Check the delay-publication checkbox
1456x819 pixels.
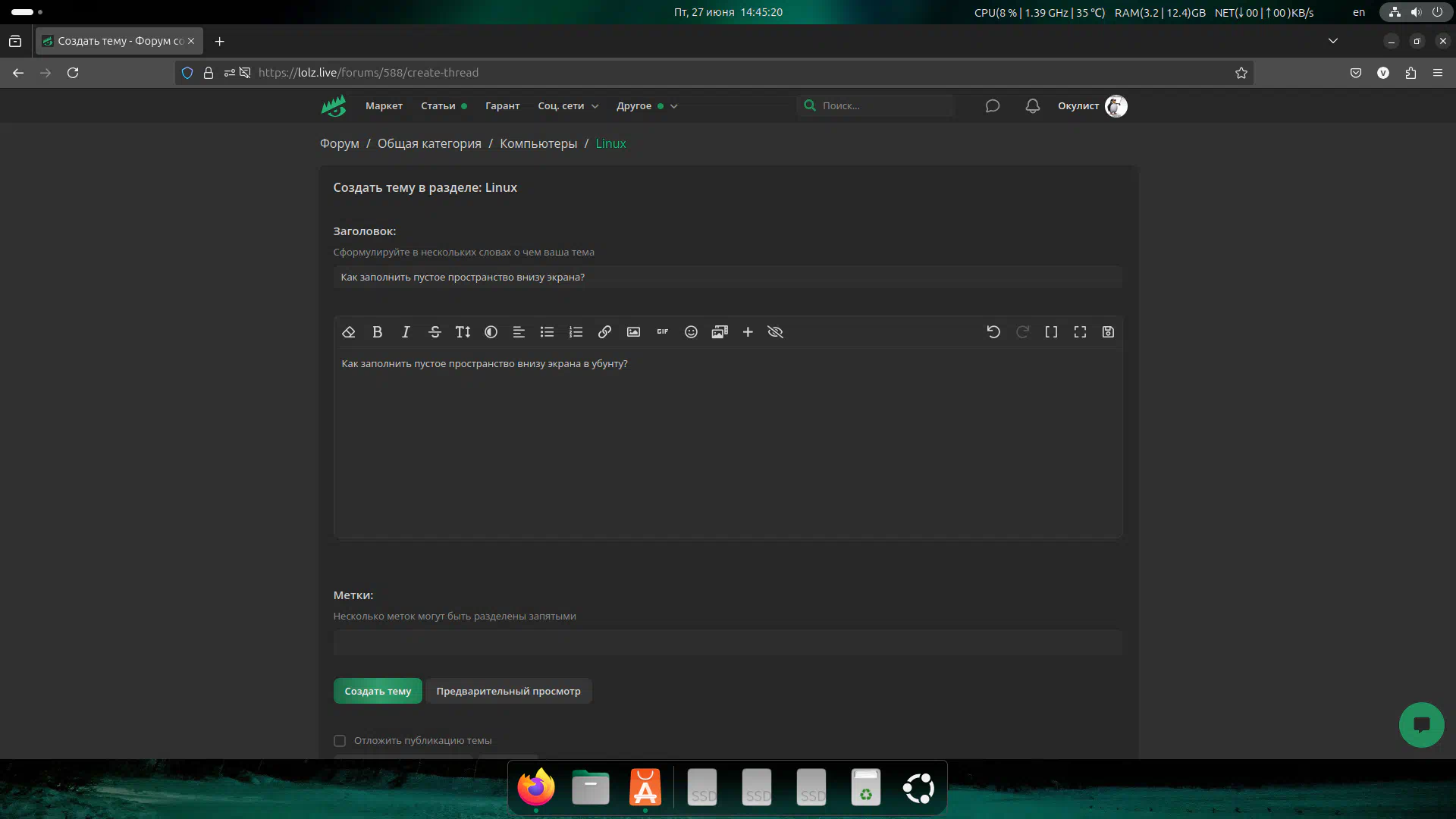pos(340,741)
